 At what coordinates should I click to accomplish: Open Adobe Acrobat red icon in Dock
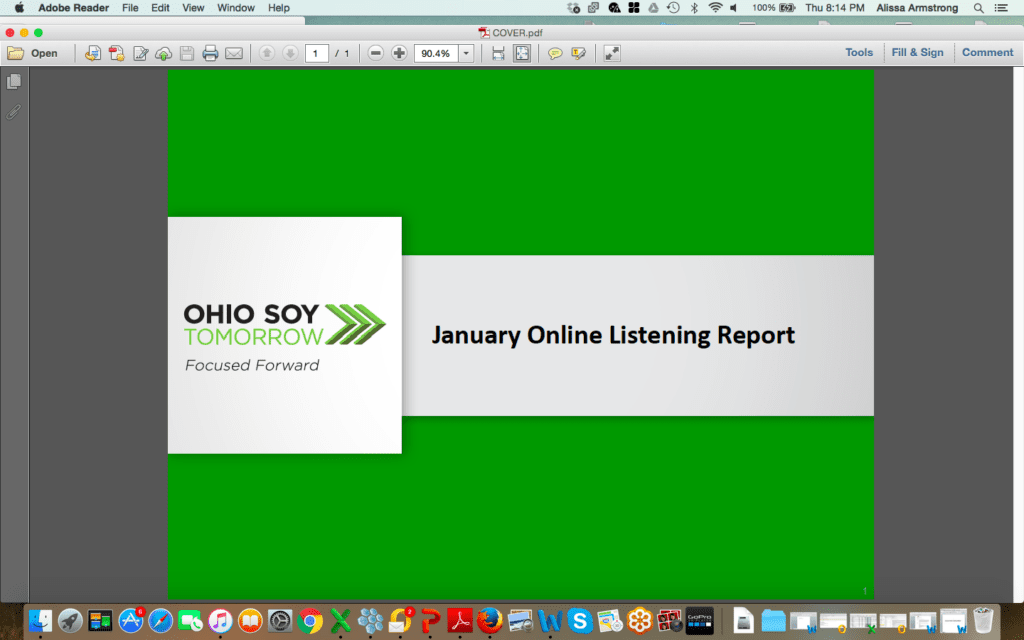click(460, 620)
